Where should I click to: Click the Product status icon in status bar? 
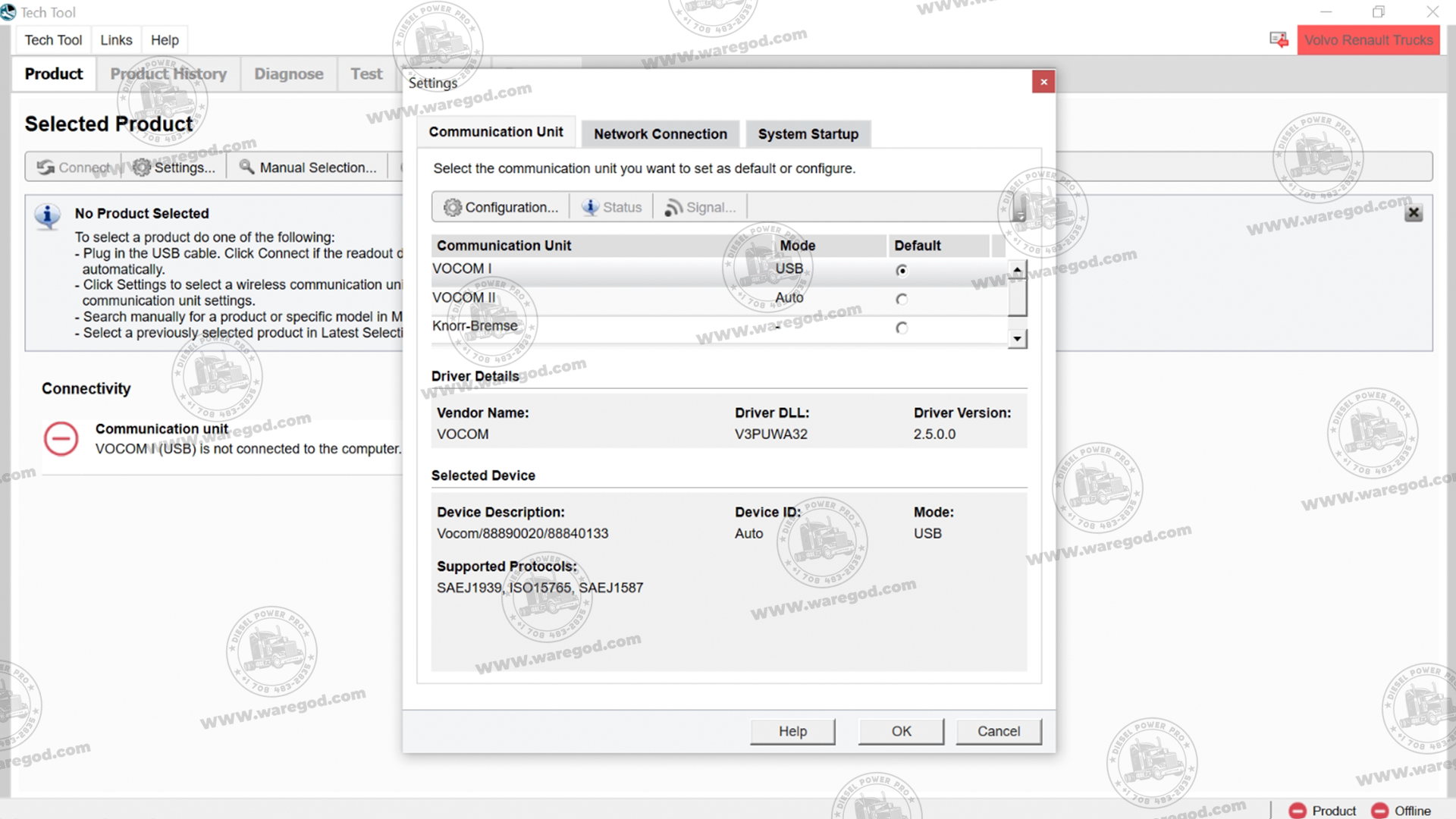click(1298, 810)
